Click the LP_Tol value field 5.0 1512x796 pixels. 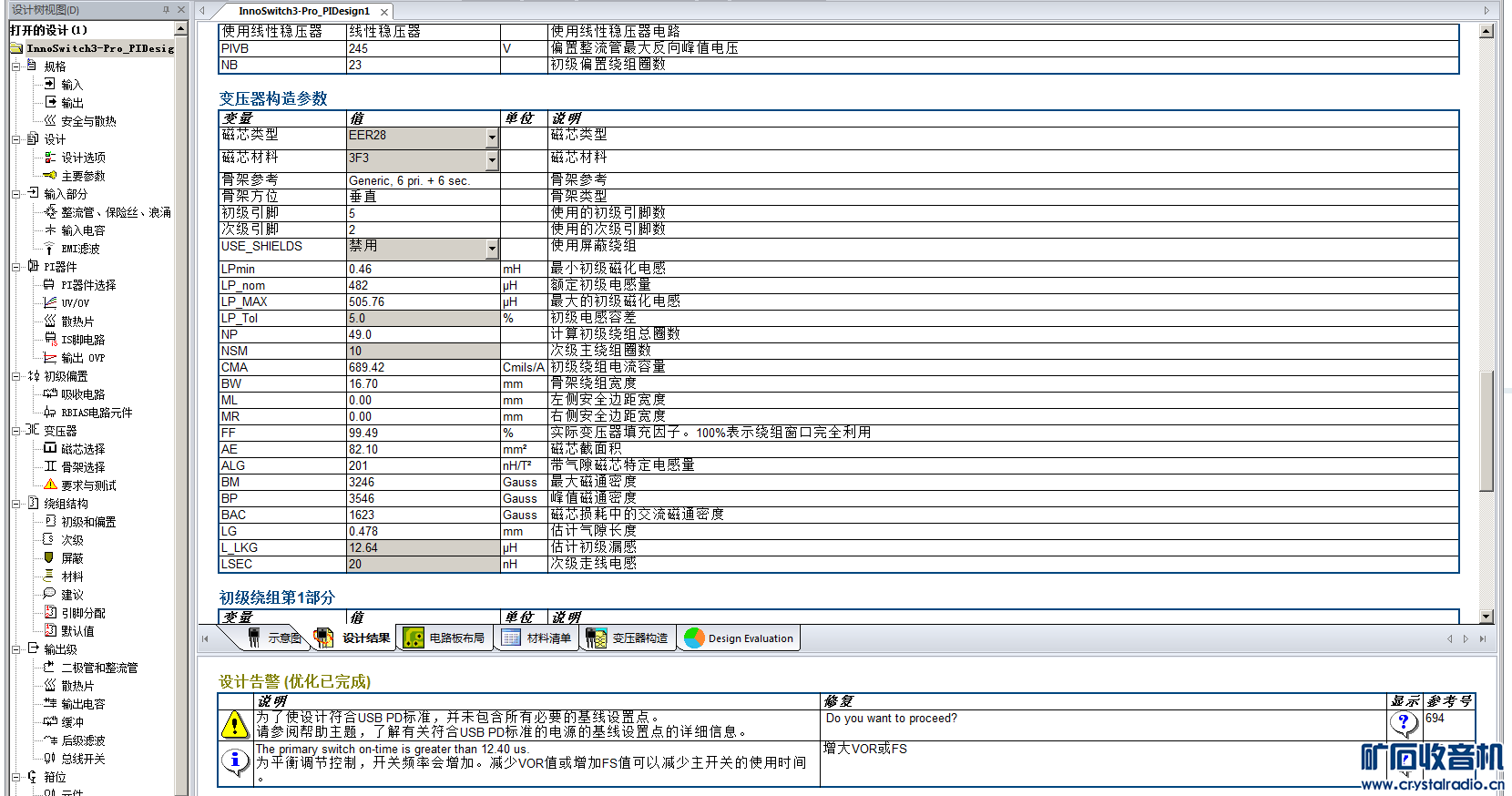tap(423, 319)
